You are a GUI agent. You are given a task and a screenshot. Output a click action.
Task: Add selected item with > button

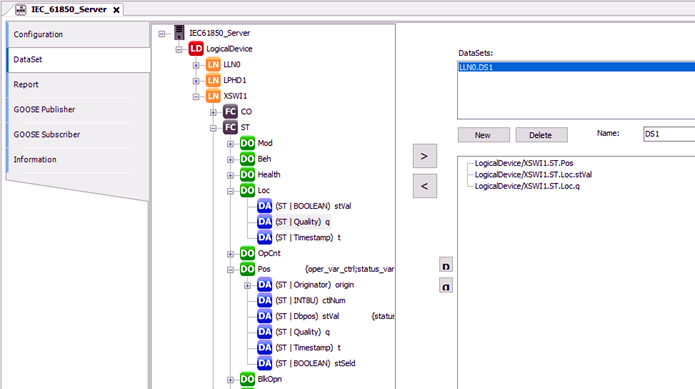pos(425,156)
